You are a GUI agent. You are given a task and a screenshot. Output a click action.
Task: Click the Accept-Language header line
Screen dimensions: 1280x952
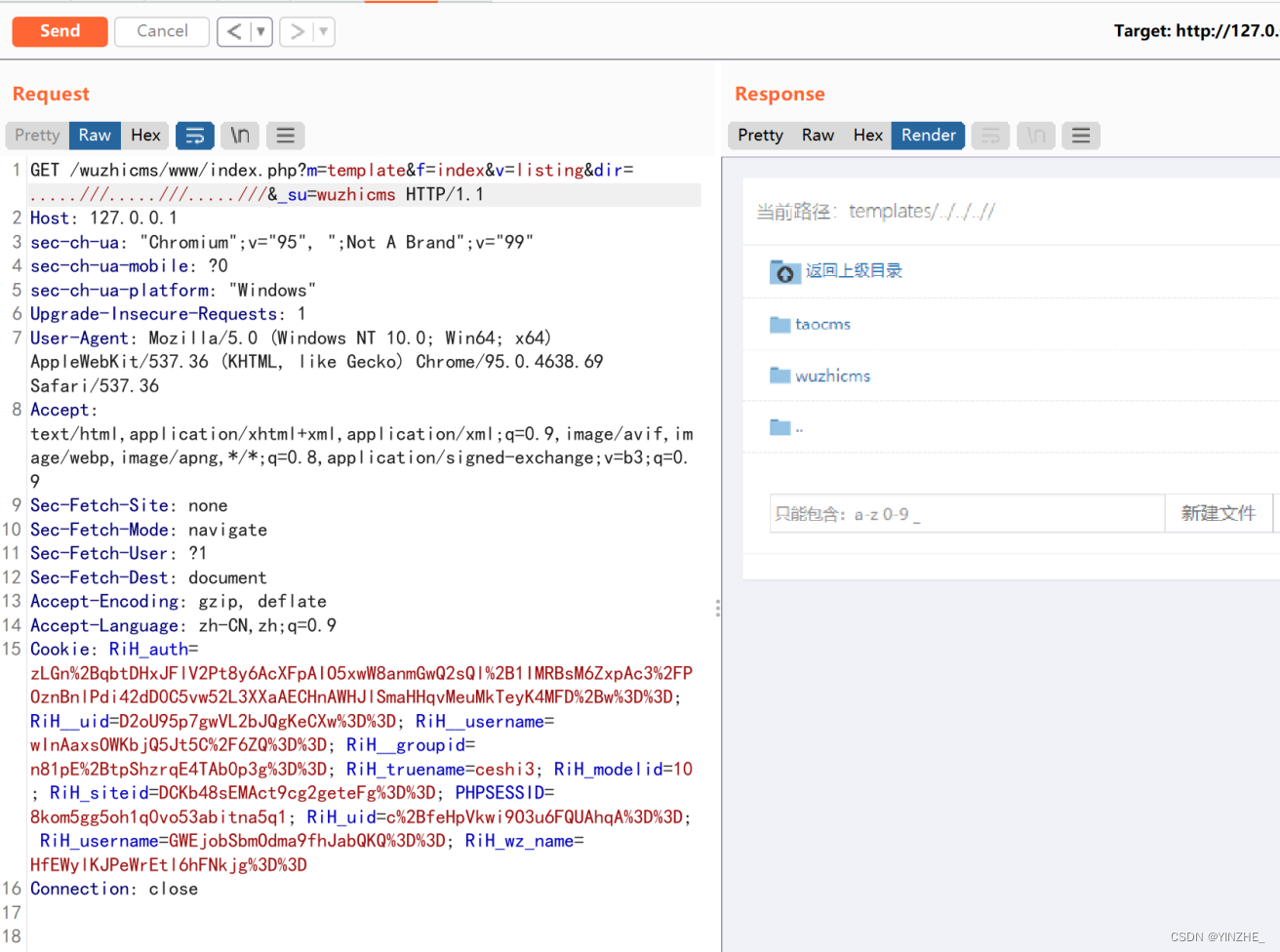point(183,626)
